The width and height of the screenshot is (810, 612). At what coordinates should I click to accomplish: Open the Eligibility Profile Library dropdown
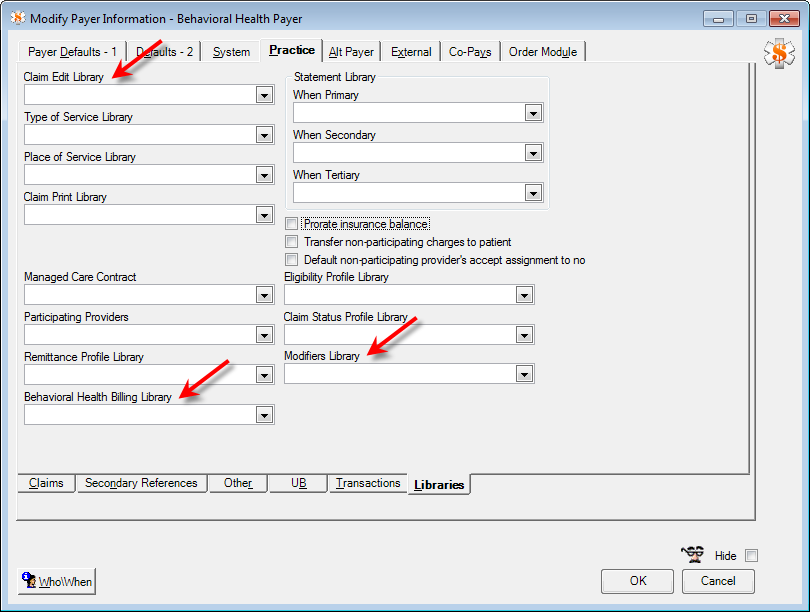coord(524,295)
